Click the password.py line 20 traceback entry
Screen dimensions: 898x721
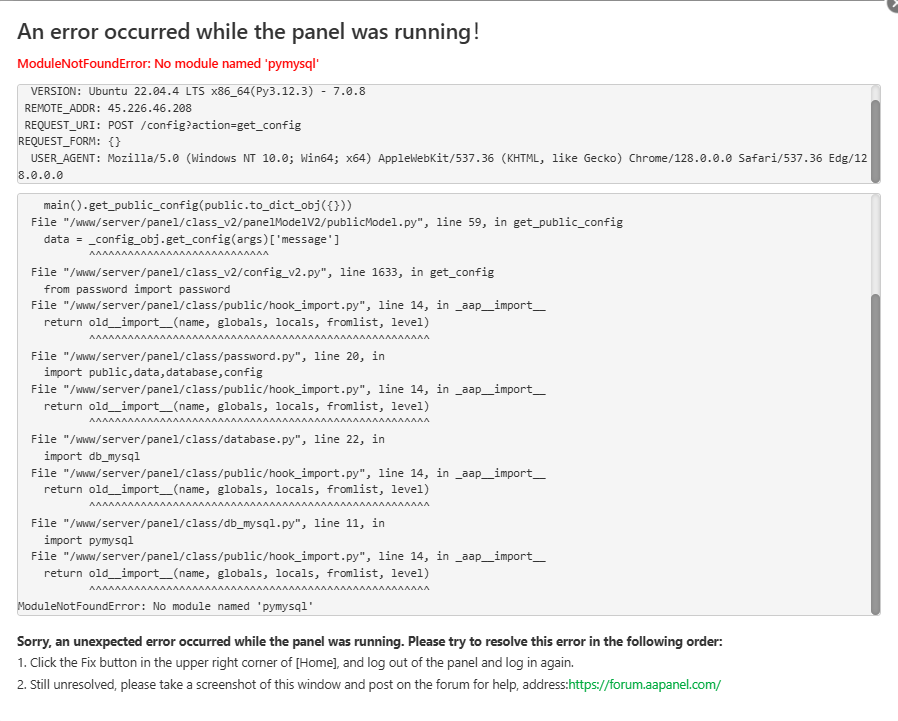(x=208, y=356)
